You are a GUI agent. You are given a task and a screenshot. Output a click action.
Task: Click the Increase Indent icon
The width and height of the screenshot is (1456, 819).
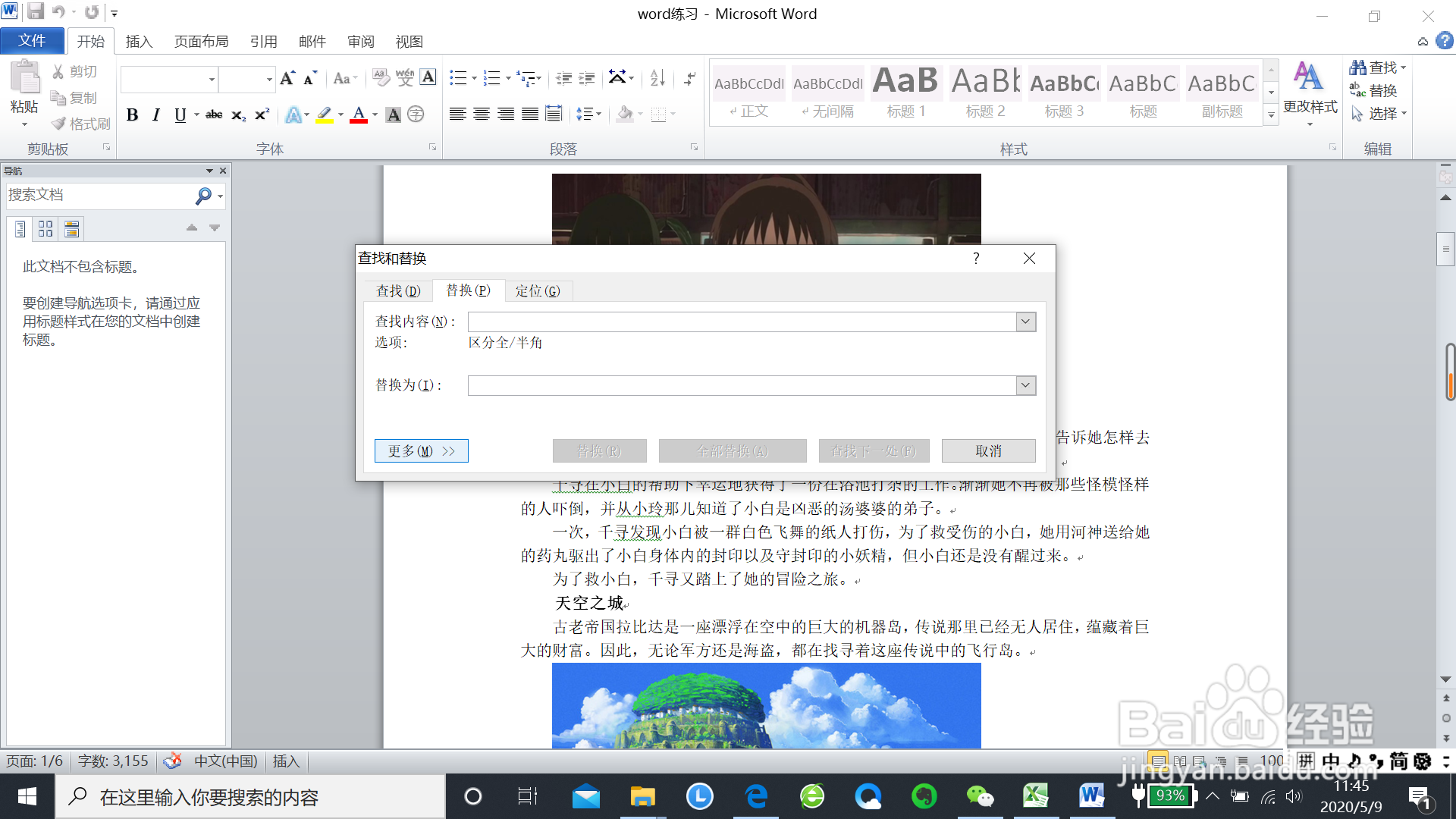point(587,77)
